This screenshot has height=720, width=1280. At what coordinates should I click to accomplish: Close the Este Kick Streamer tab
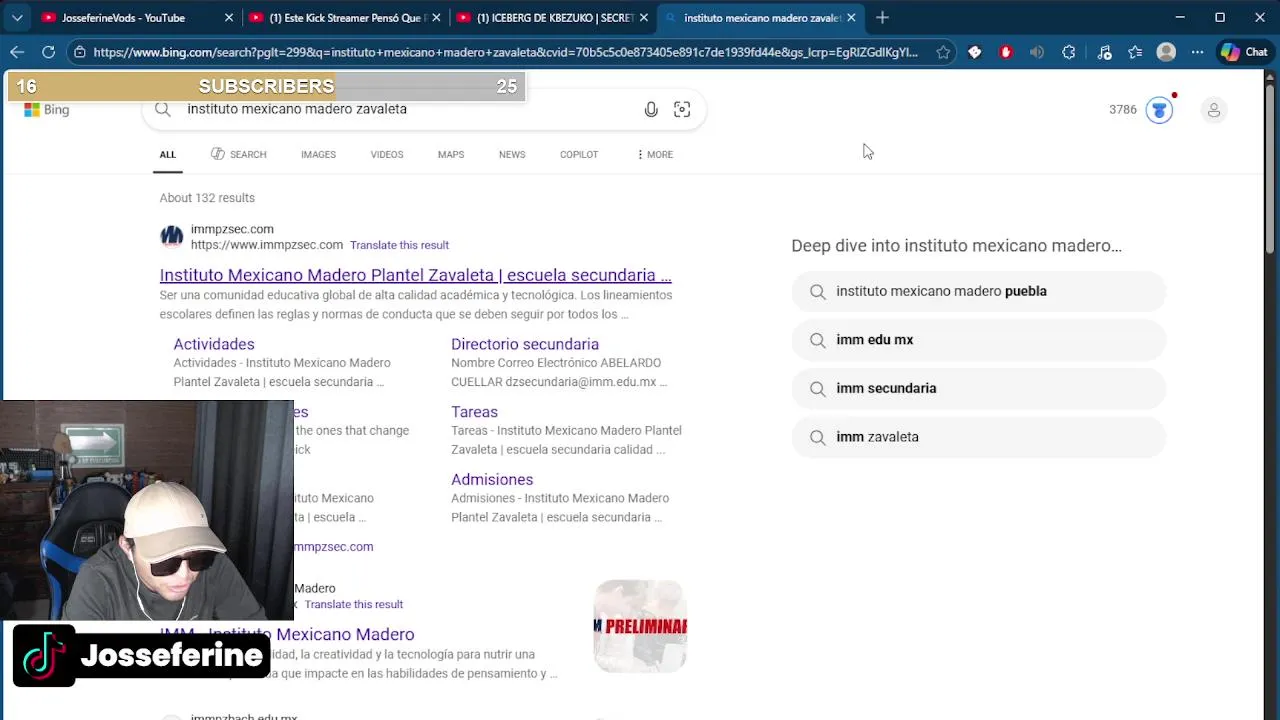(436, 18)
